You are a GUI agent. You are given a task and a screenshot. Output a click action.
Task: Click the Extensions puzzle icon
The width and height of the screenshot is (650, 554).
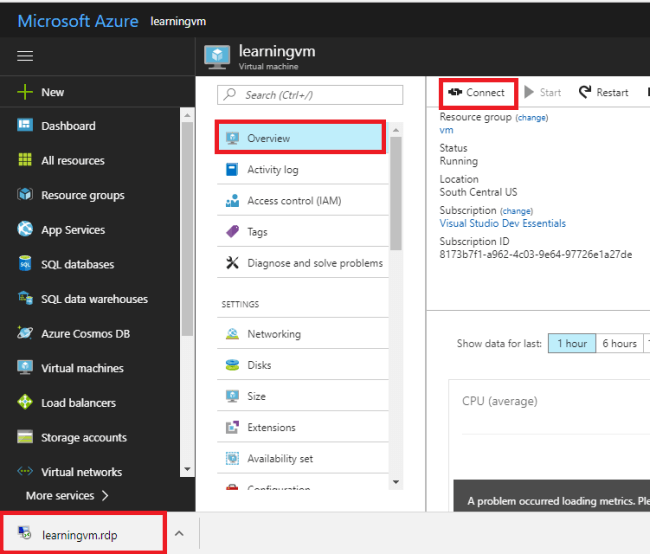tap(232, 427)
